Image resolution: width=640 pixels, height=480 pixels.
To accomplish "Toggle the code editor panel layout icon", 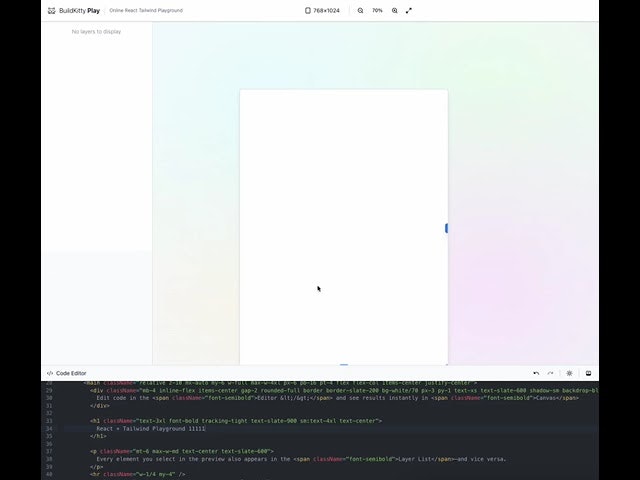I will (588, 373).
